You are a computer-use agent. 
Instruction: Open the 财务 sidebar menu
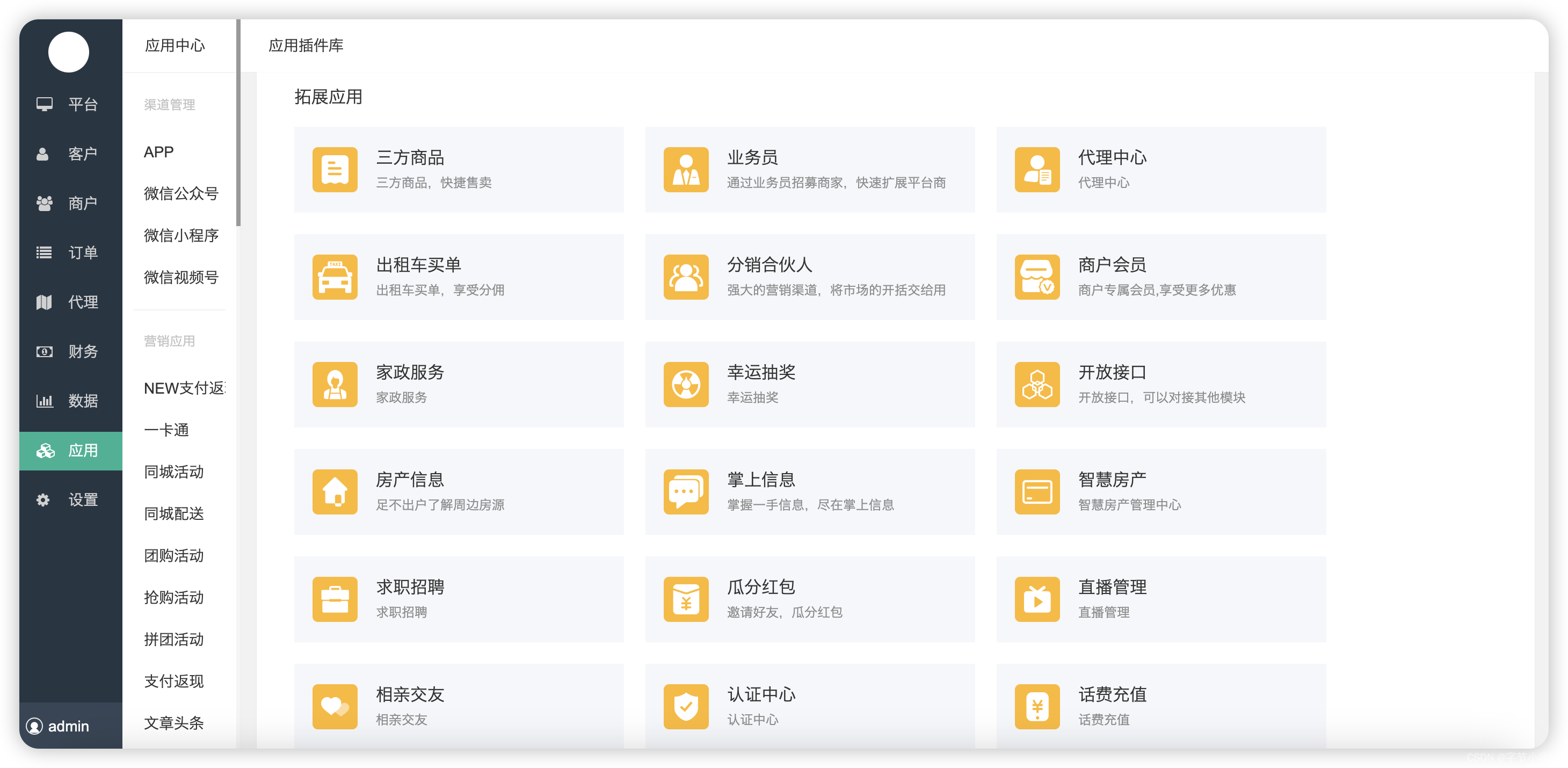click(70, 352)
